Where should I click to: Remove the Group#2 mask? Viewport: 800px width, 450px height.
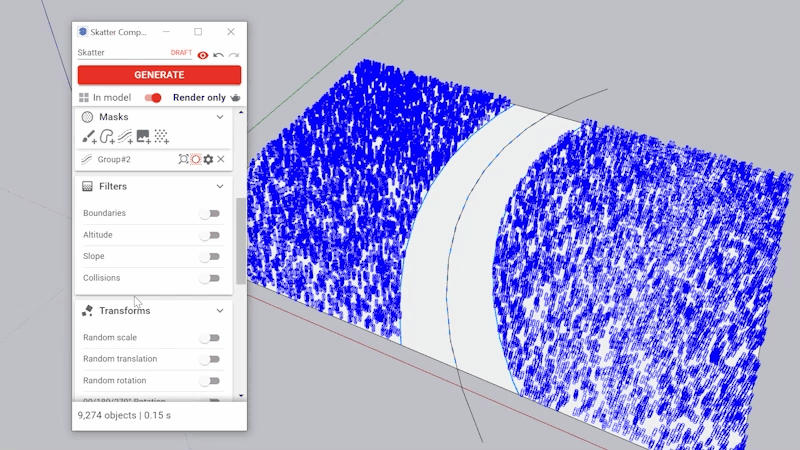pyautogui.click(x=221, y=159)
